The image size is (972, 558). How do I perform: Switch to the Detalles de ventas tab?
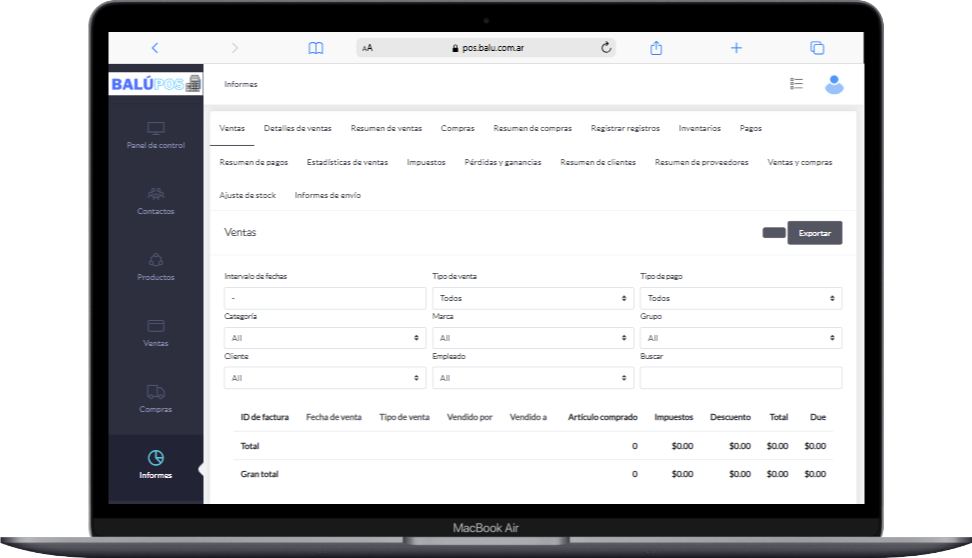pos(297,129)
